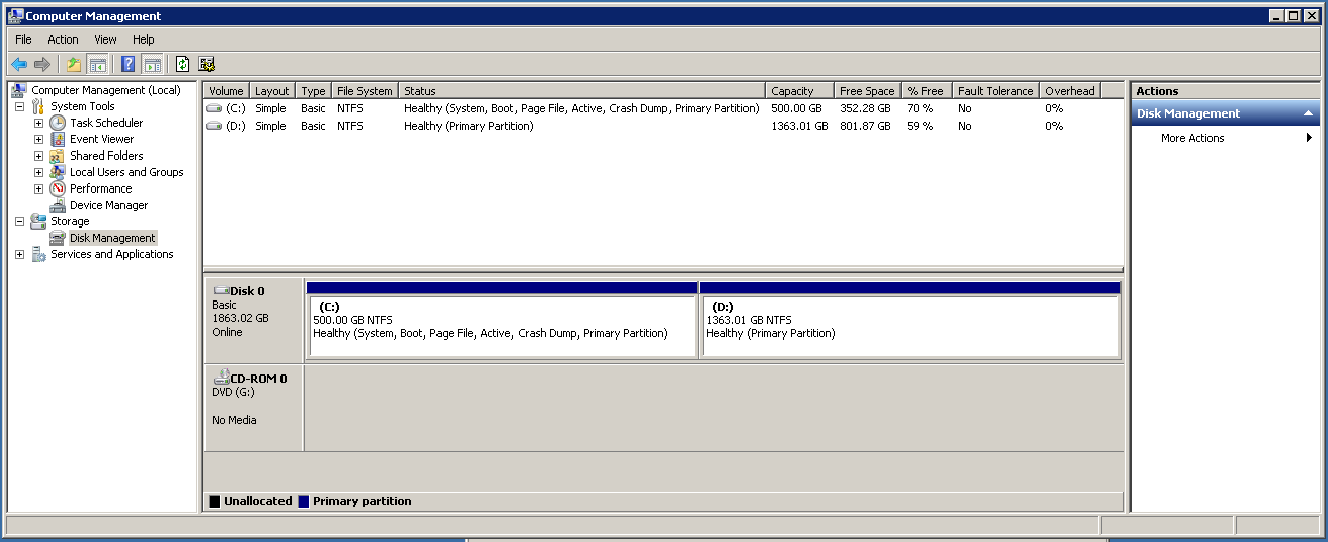The height and width of the screenshot is (542, 1328).
Task: Collapse the Disk Management actions header
Action: [1309, 114]
